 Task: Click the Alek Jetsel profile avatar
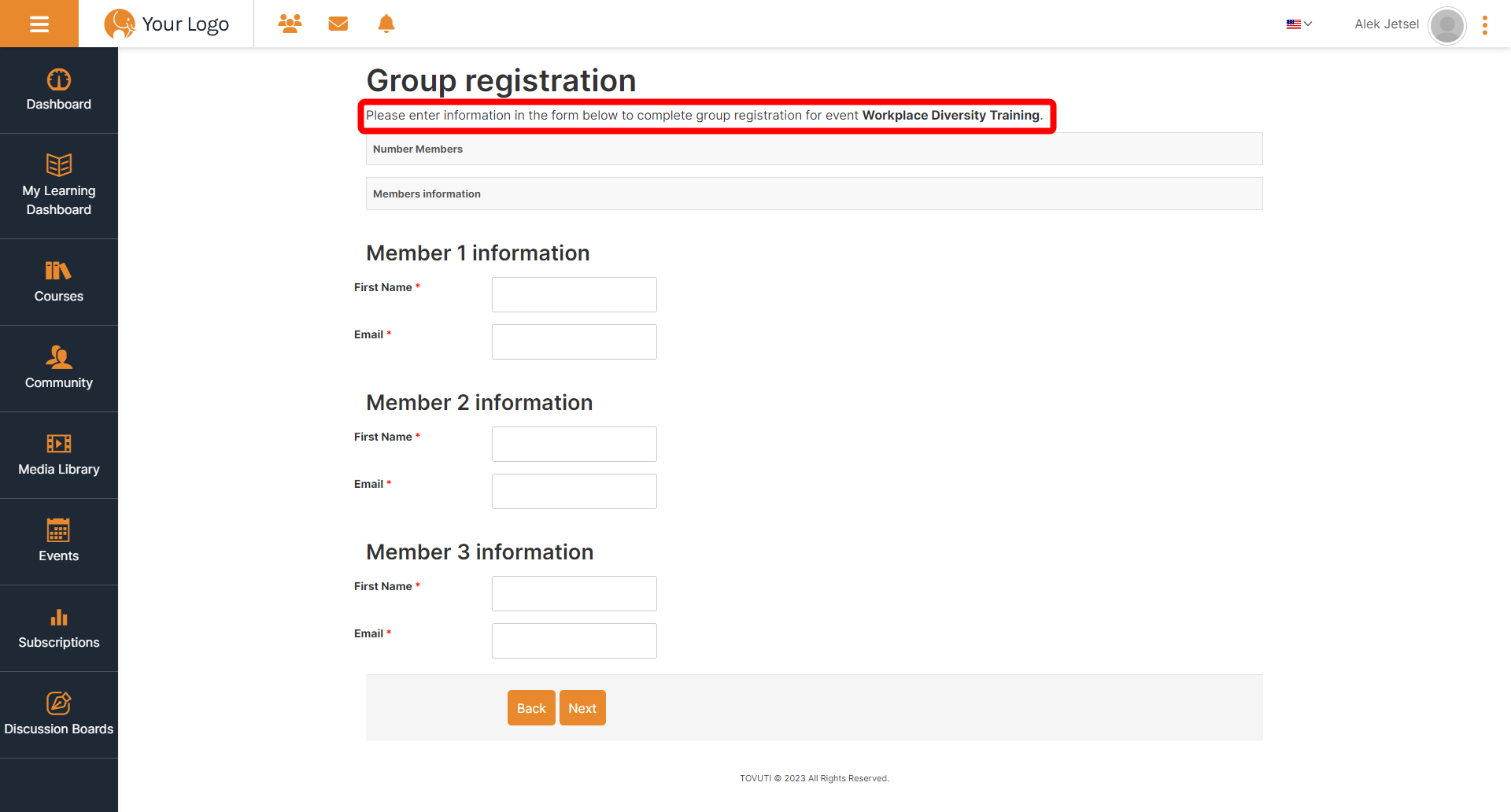click(x=1446, y=25)
